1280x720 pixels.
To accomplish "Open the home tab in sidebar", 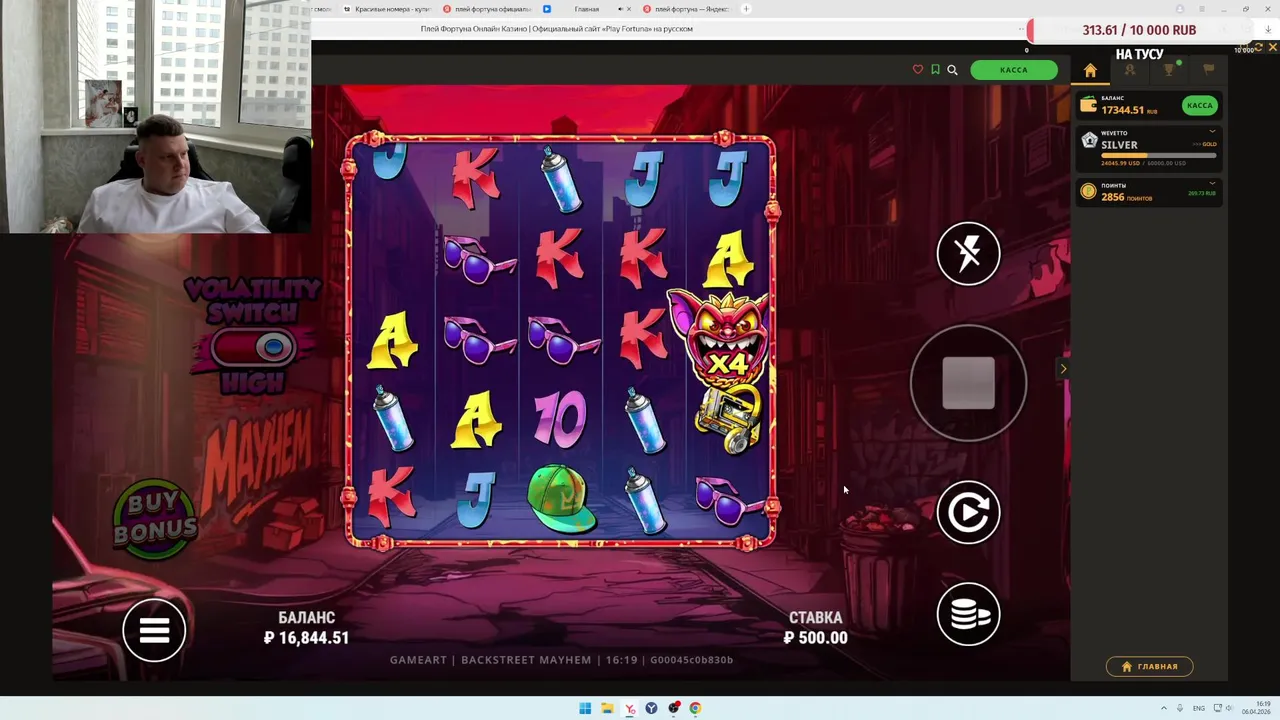I will pos(1090,70).
